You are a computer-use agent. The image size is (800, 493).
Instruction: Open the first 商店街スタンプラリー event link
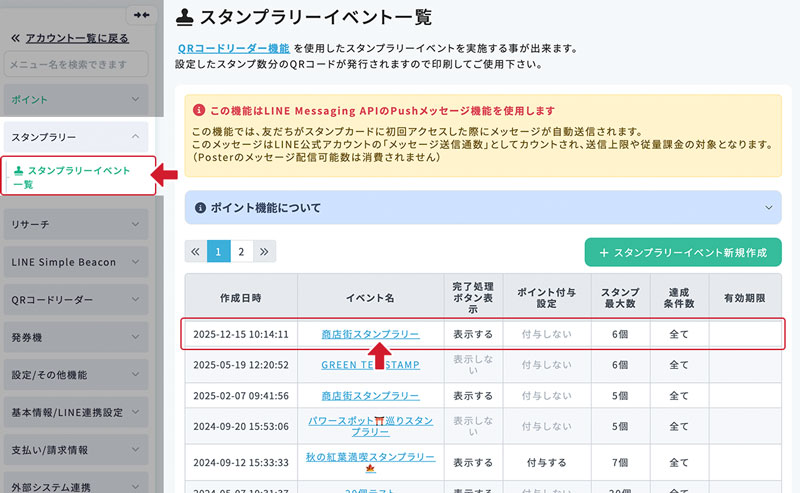[370, 334]
